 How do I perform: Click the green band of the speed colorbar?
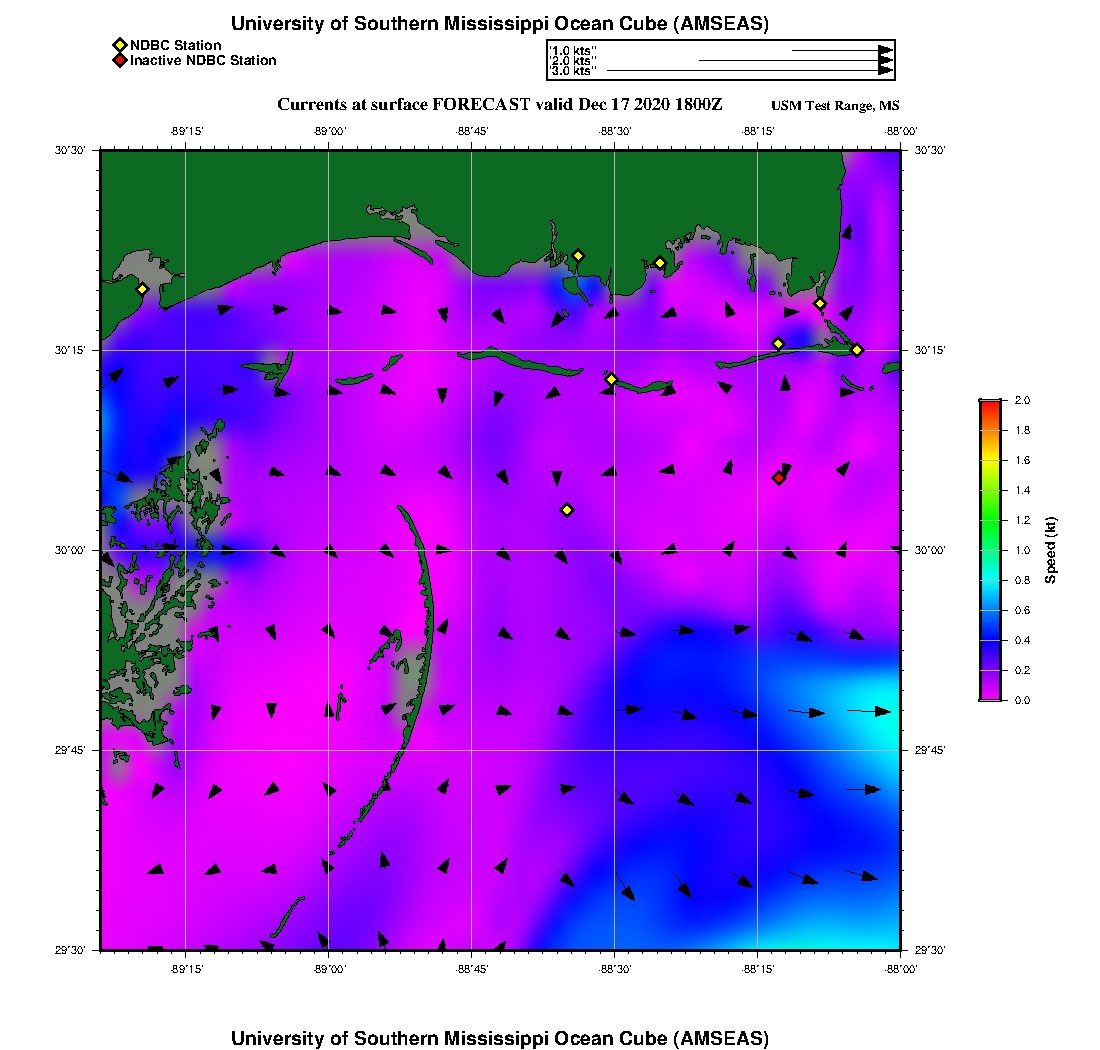pyautogui.click(x=989, y=520)
